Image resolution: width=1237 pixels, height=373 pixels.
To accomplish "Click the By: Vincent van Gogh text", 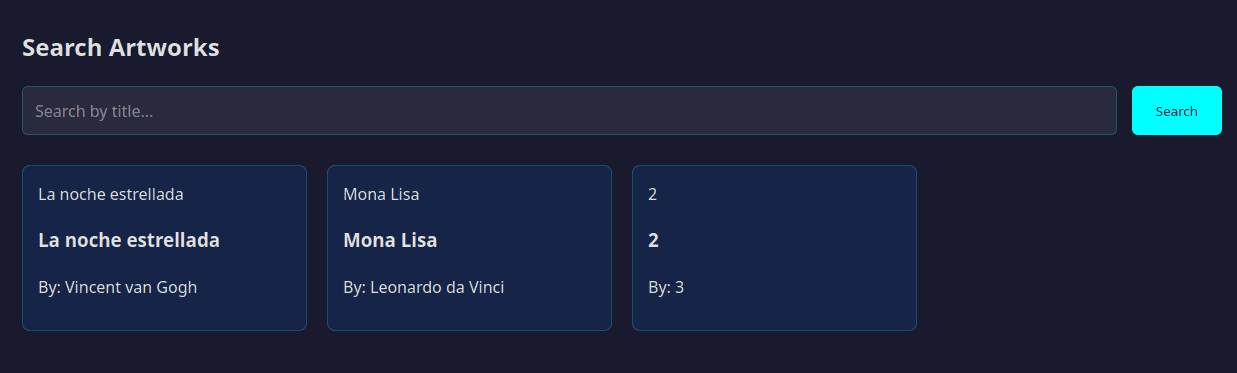I will coord(117,287).
